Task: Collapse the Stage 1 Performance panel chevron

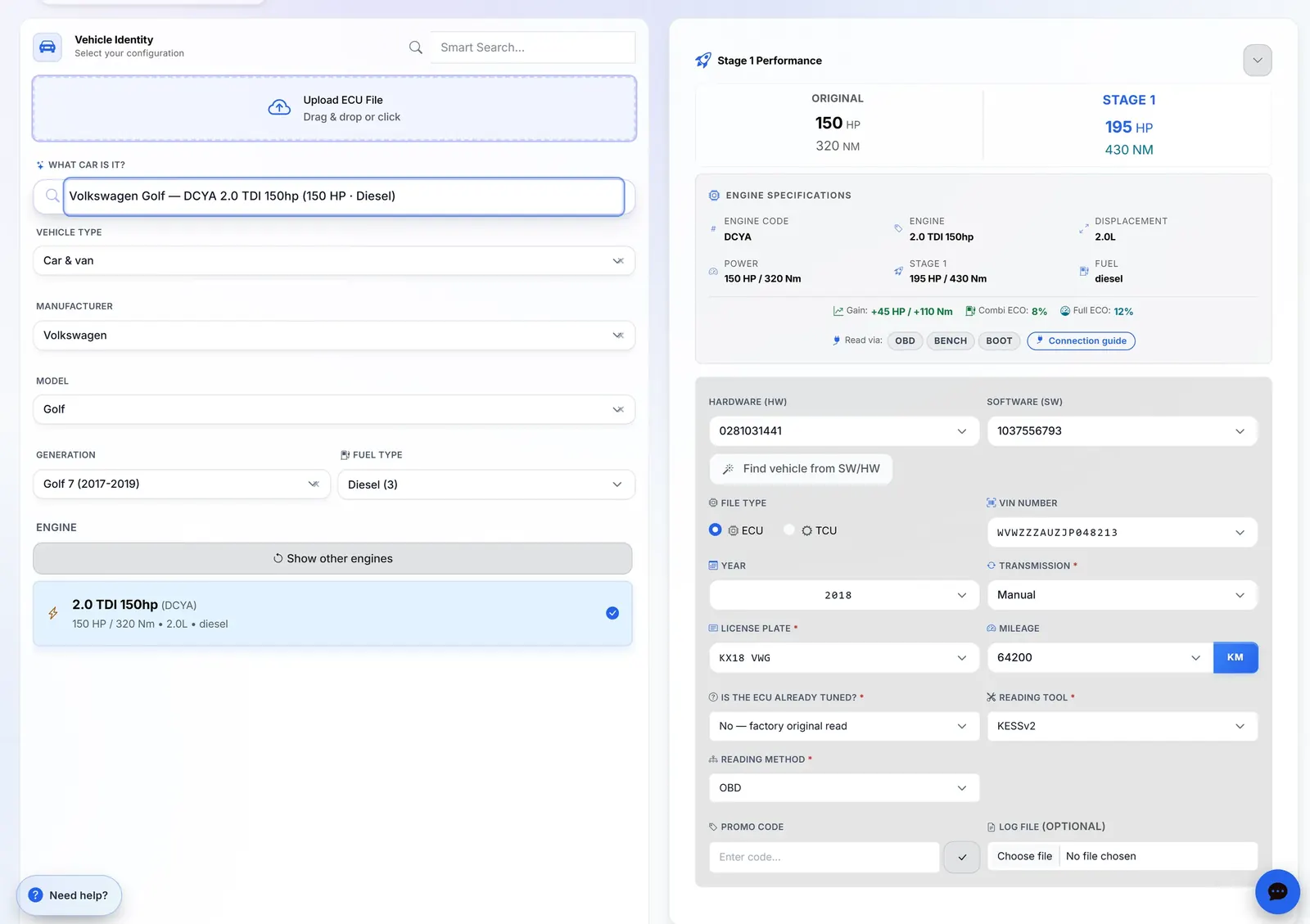Action: coord(1258,61)
